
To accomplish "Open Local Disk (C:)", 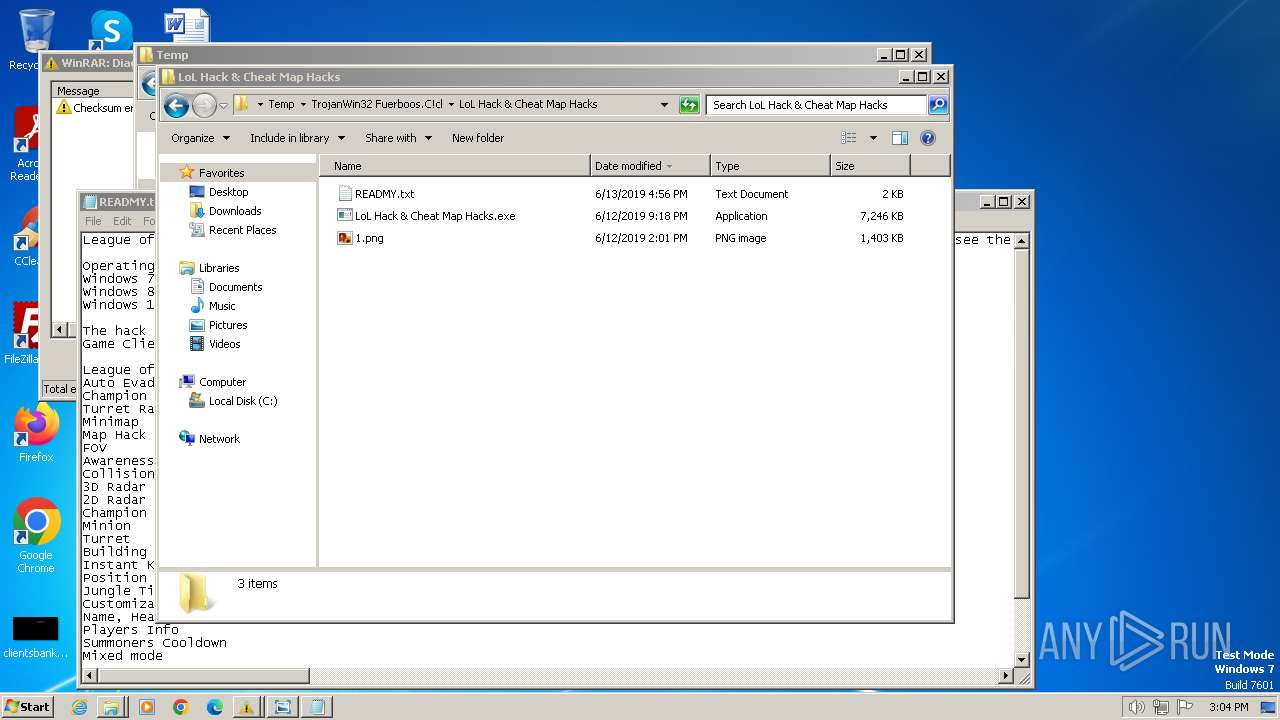I will tap(243, 401).
